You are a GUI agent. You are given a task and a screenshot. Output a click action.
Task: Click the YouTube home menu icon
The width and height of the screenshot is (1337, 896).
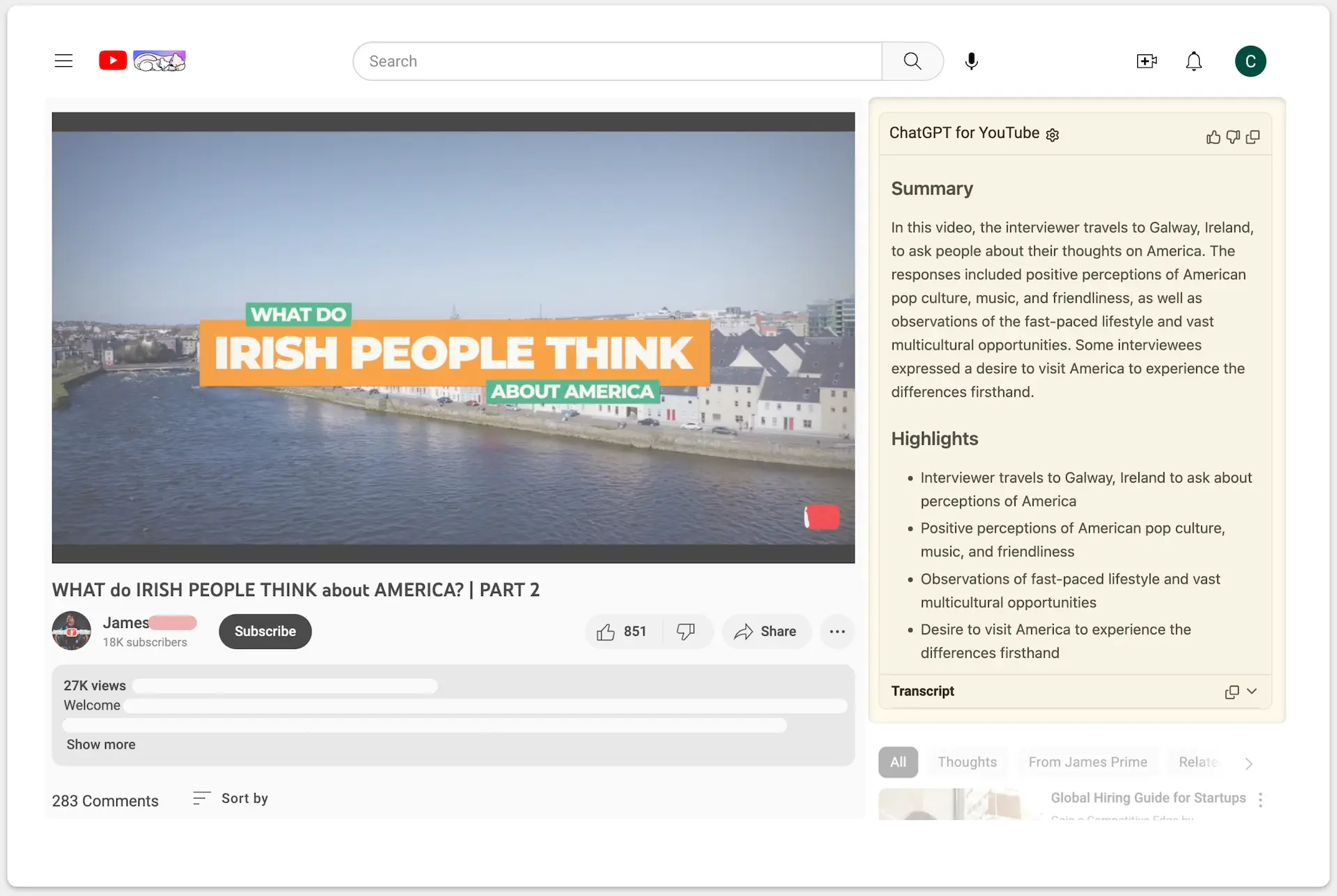tap(63, 61)
